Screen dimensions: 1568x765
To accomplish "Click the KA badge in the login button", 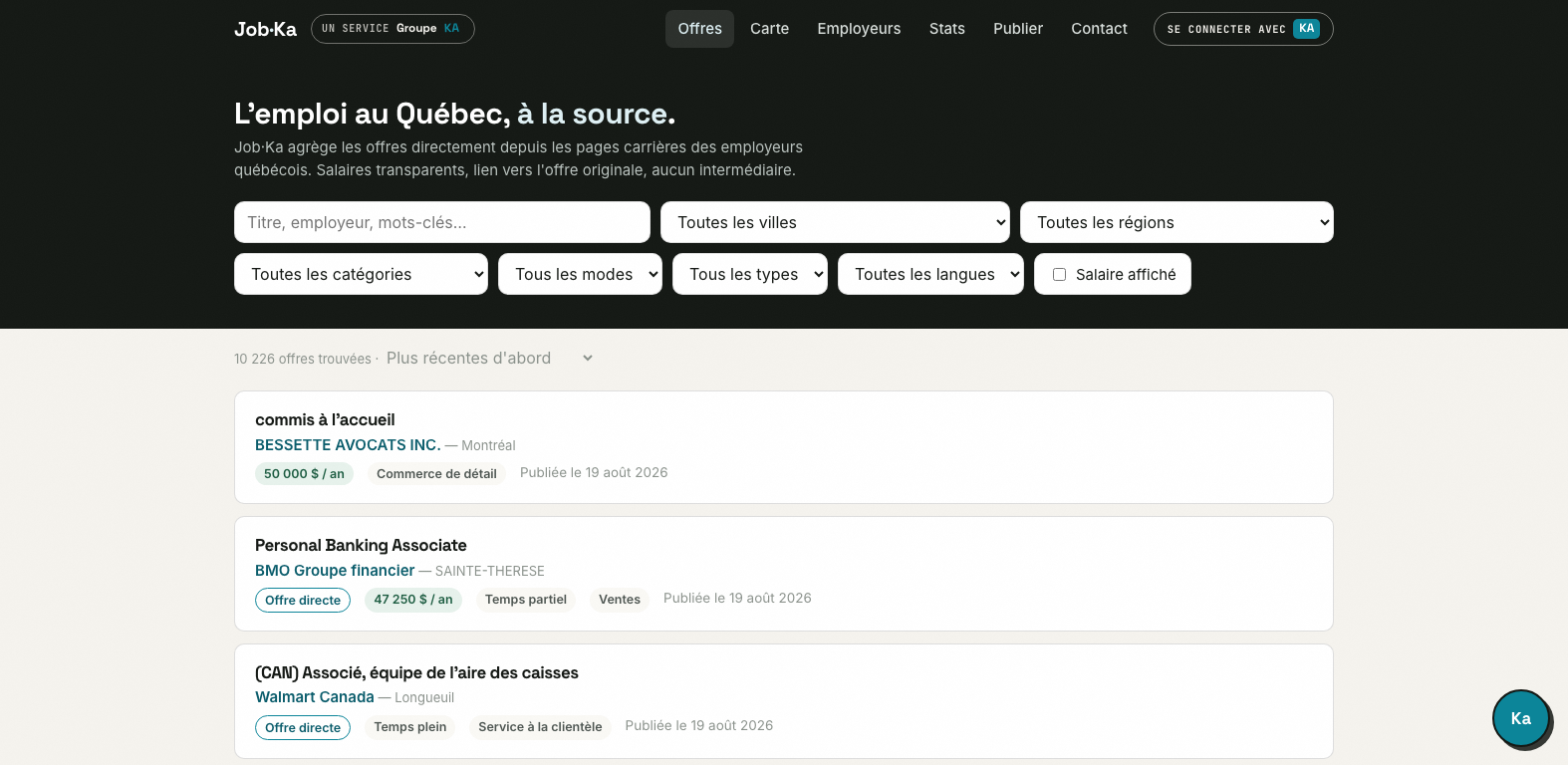I will tap(1306, 29).
